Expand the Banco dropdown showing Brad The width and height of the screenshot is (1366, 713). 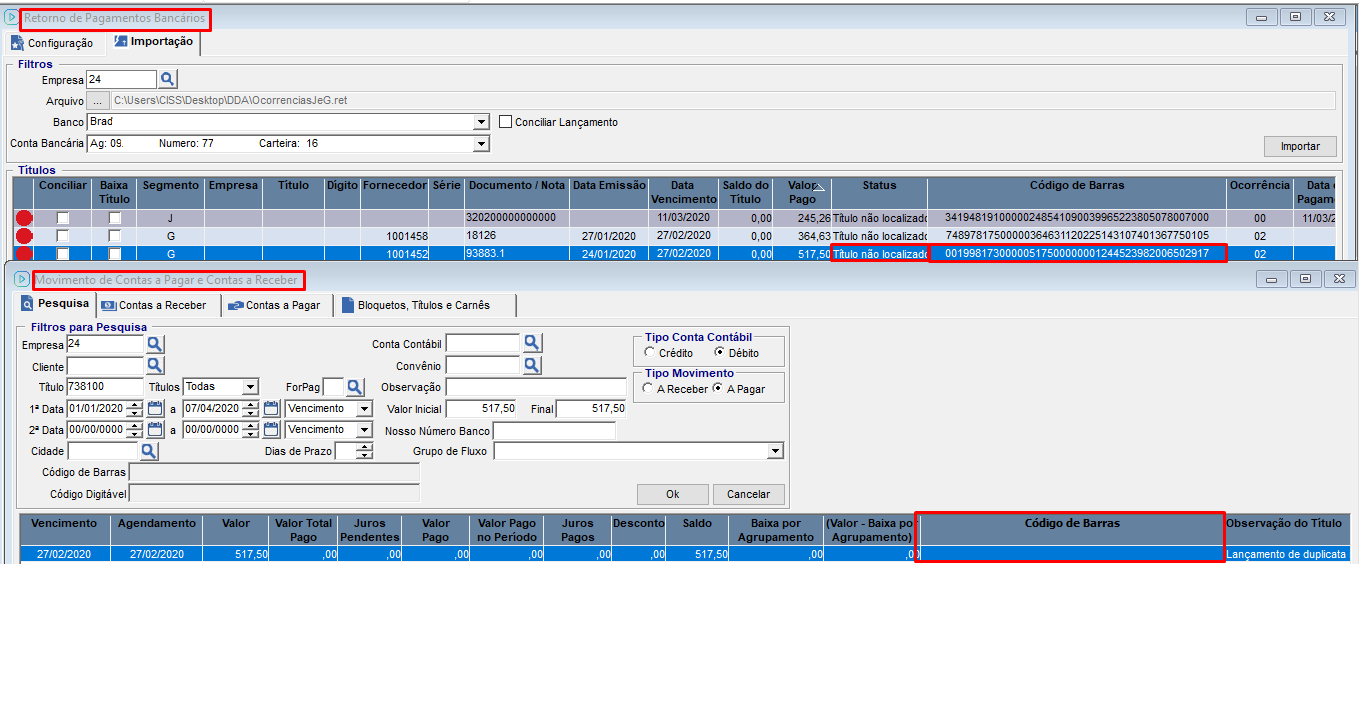[x=481, y=122]
